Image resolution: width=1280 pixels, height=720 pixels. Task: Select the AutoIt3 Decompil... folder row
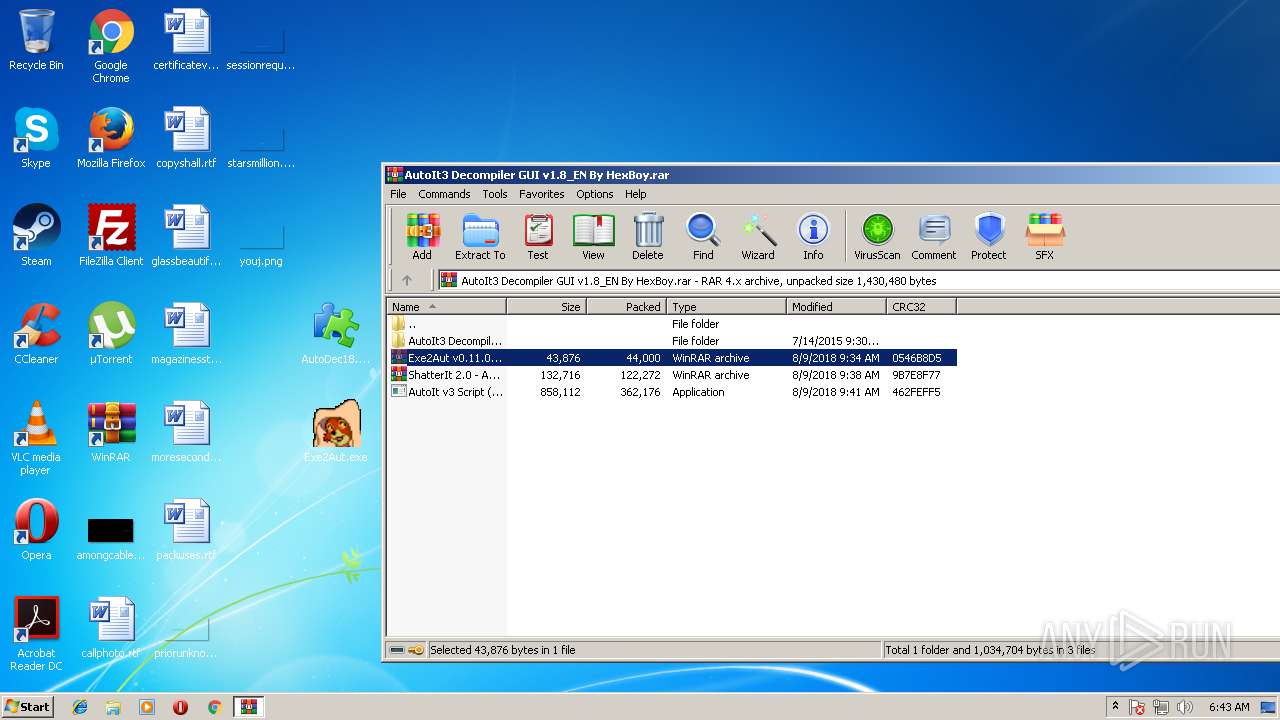[672, 341]
